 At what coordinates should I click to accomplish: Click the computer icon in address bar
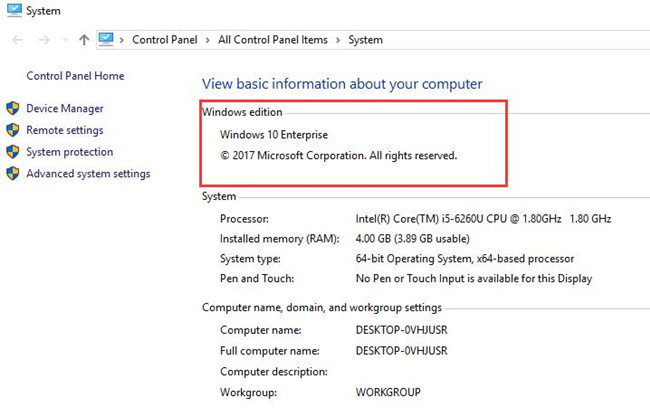[106, 39]
